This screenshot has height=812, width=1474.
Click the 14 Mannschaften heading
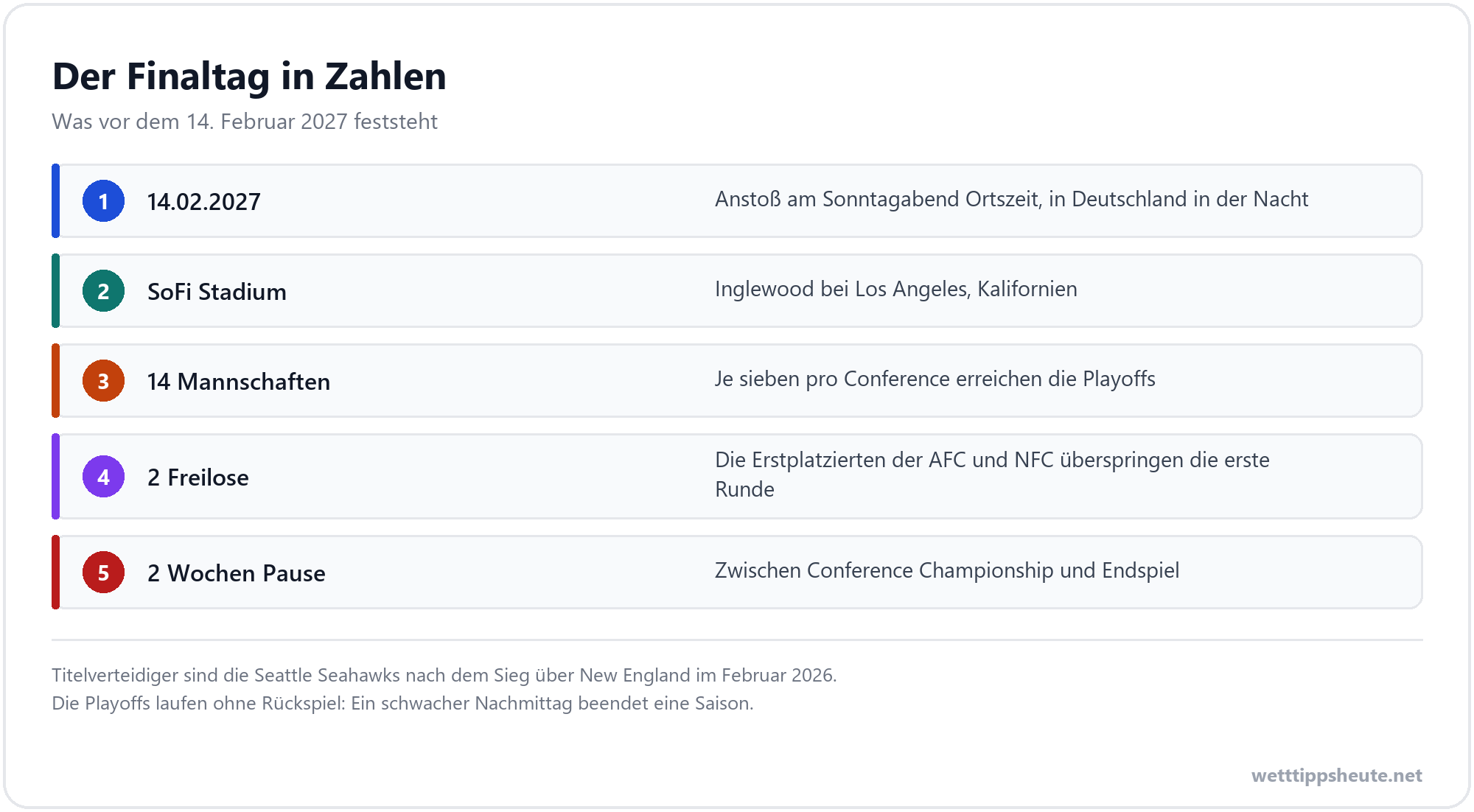[239, 382]
